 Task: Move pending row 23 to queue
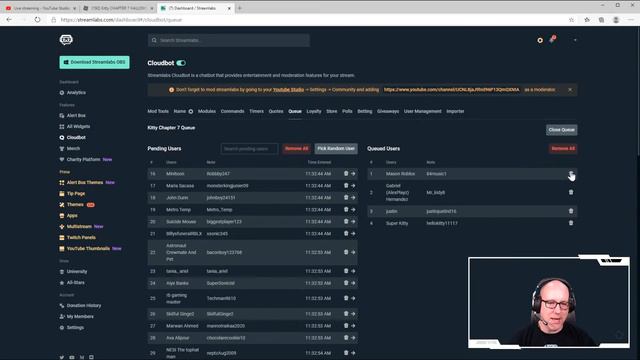click(353, 271)
